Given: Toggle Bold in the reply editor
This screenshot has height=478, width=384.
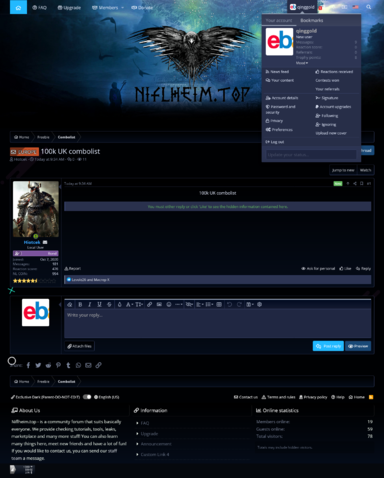Looking at the screenshot, I should 80,304.
